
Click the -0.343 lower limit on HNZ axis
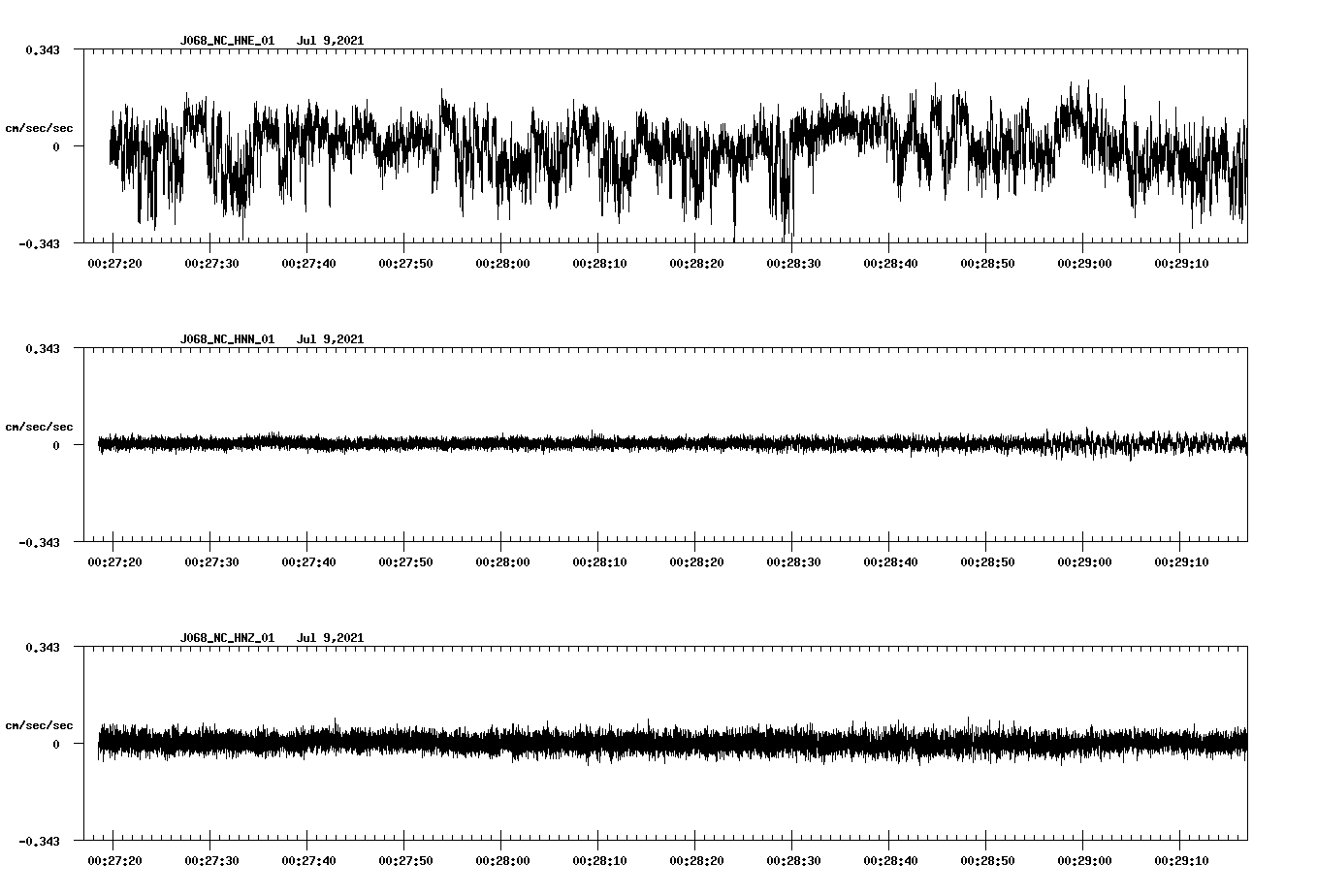[x=39, y=842]
